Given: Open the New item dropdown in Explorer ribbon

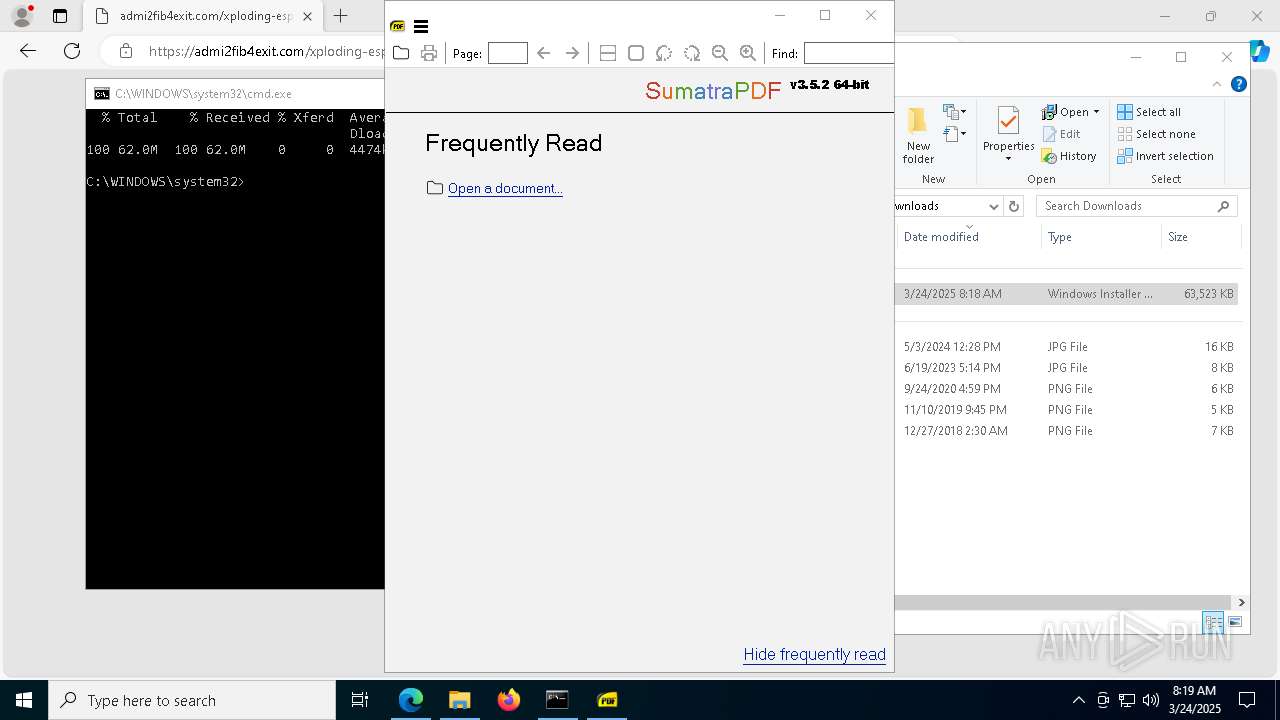Looking at the screenshot, I should tap(955, 112).
